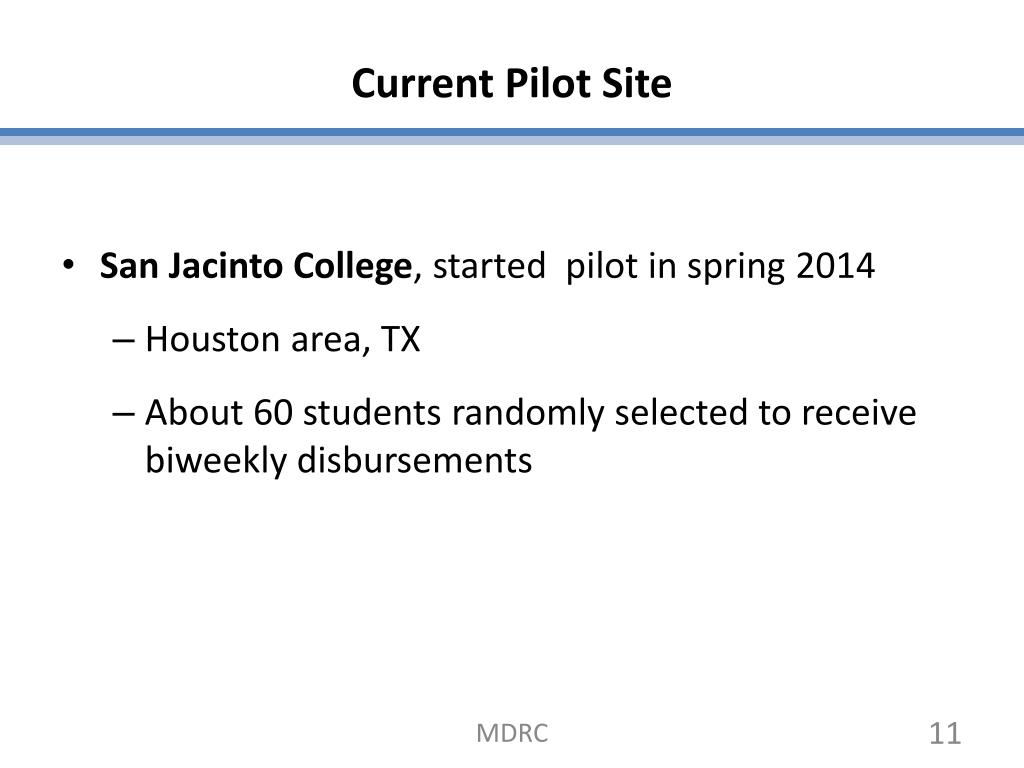This screenshot has width=1024, height=768.
Task: Click the word 'randomly' in the sub-bullet
Action: click(528, 414)
